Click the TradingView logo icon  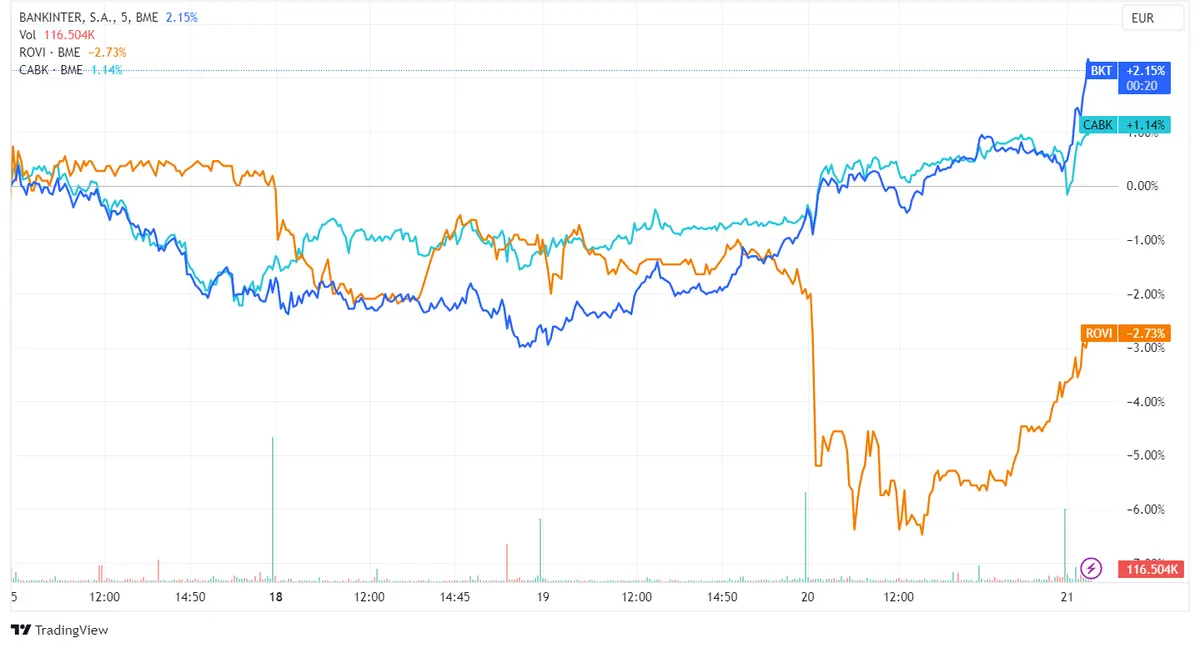(22, 631)
